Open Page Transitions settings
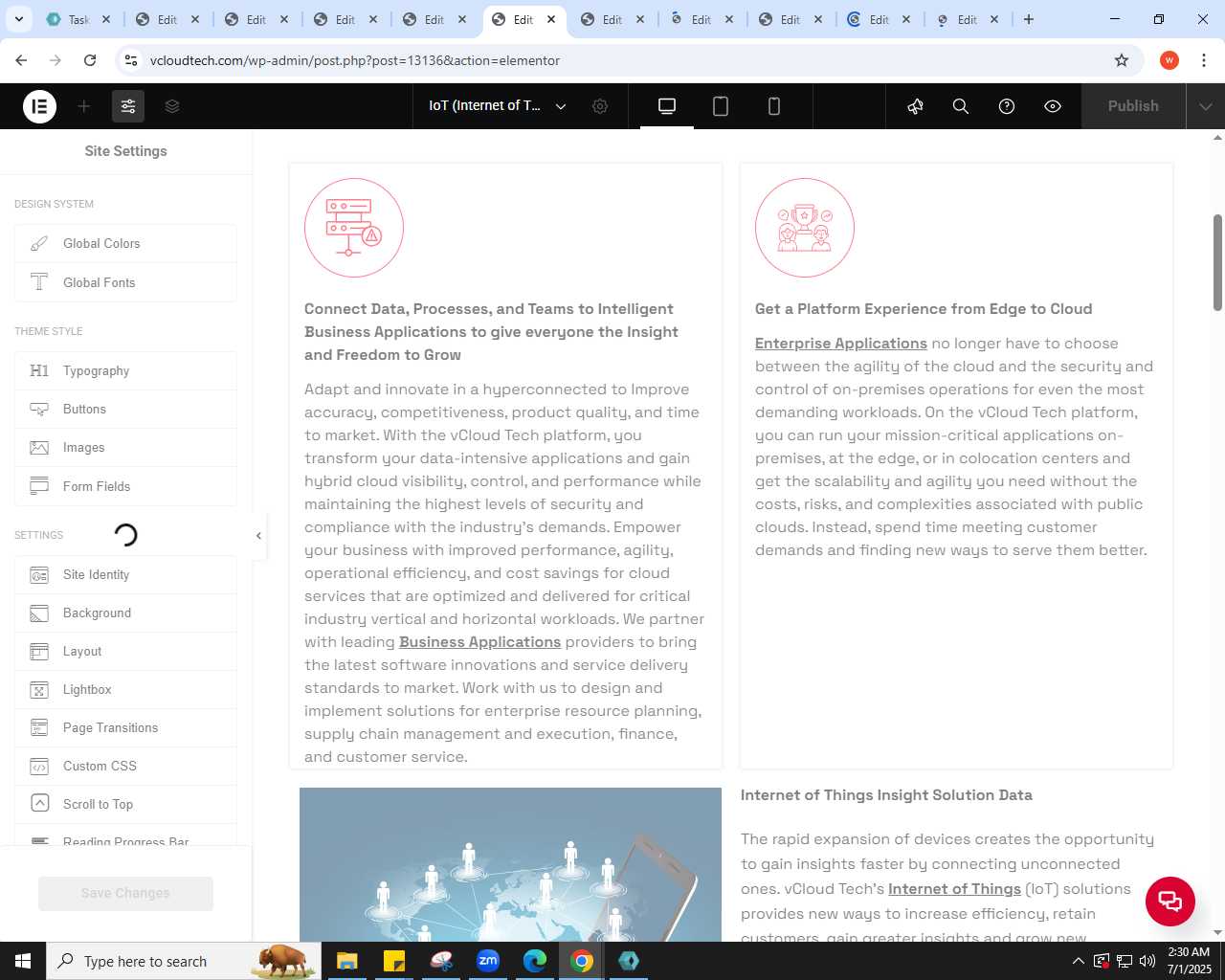This screenshot has height=980, width=1225. coord(125,728)
